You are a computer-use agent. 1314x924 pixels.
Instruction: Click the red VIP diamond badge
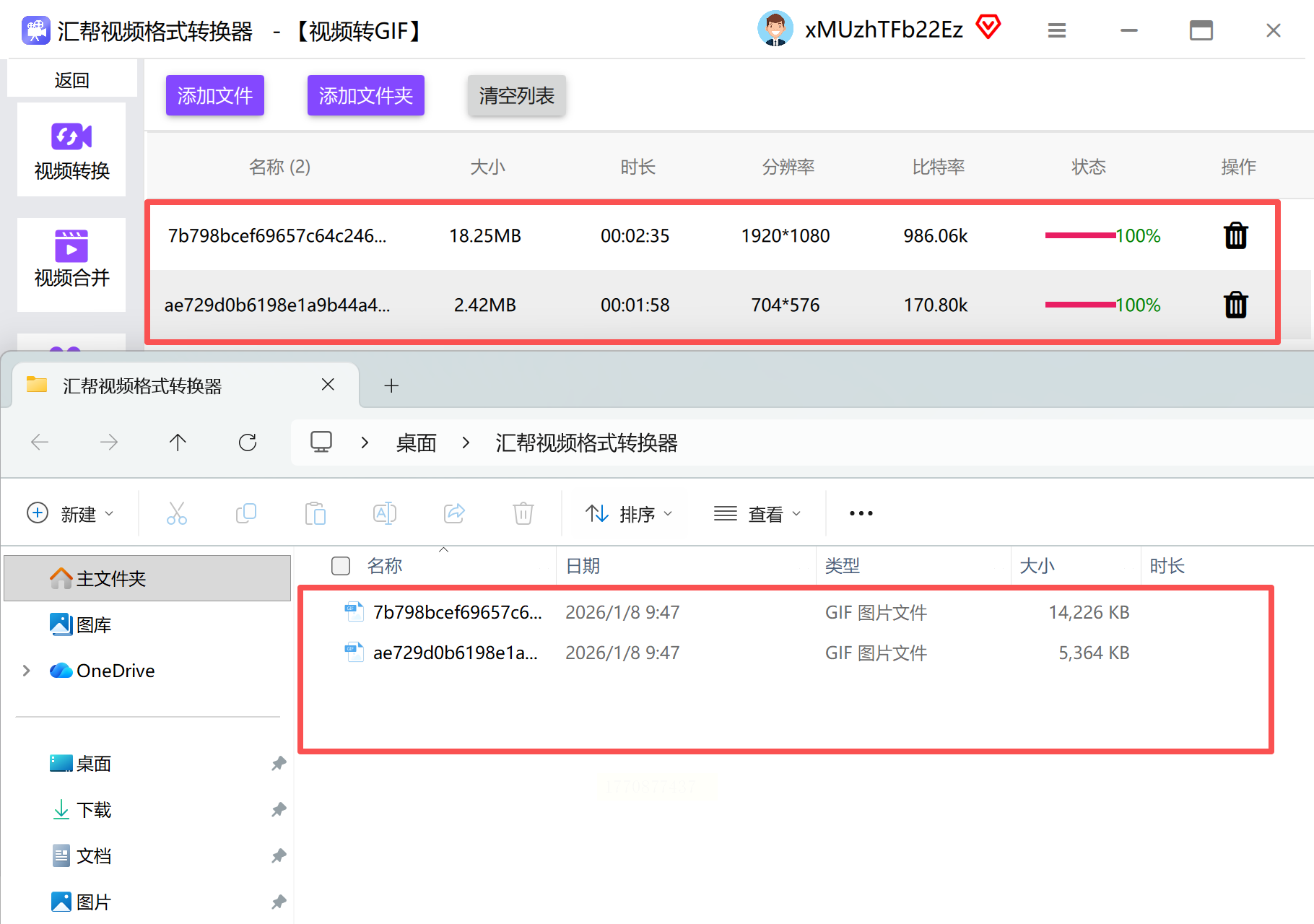click(988, 27)
